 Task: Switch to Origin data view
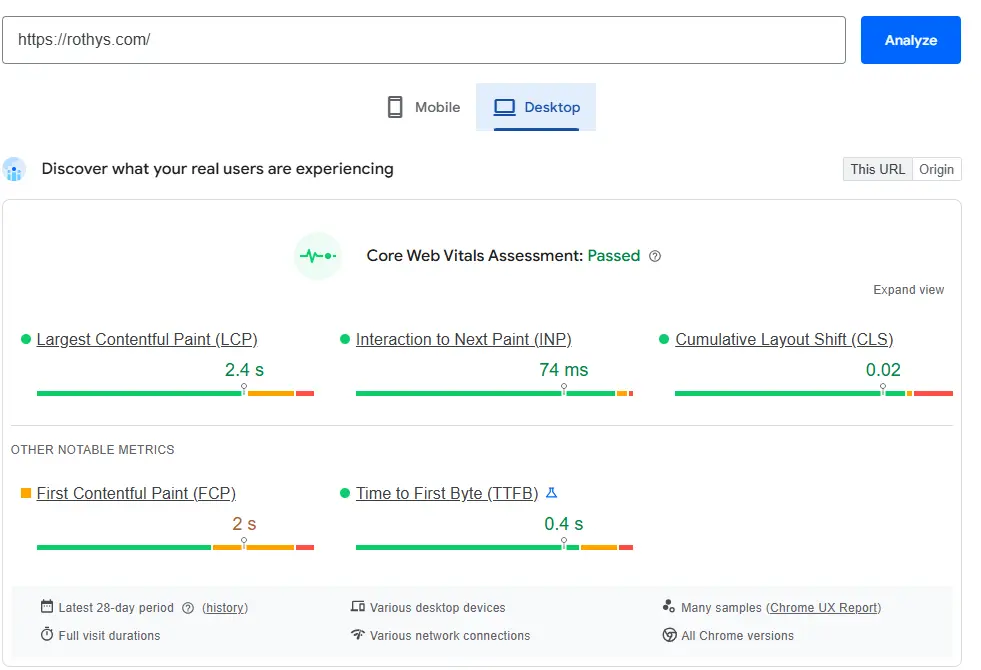937,169
